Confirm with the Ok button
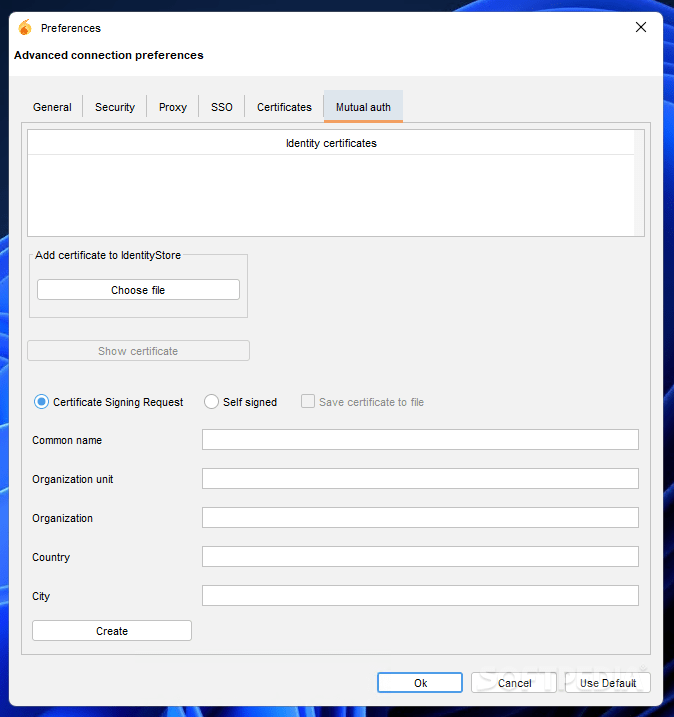This screenshot has height=717, width=674. [x=420, y=683]
